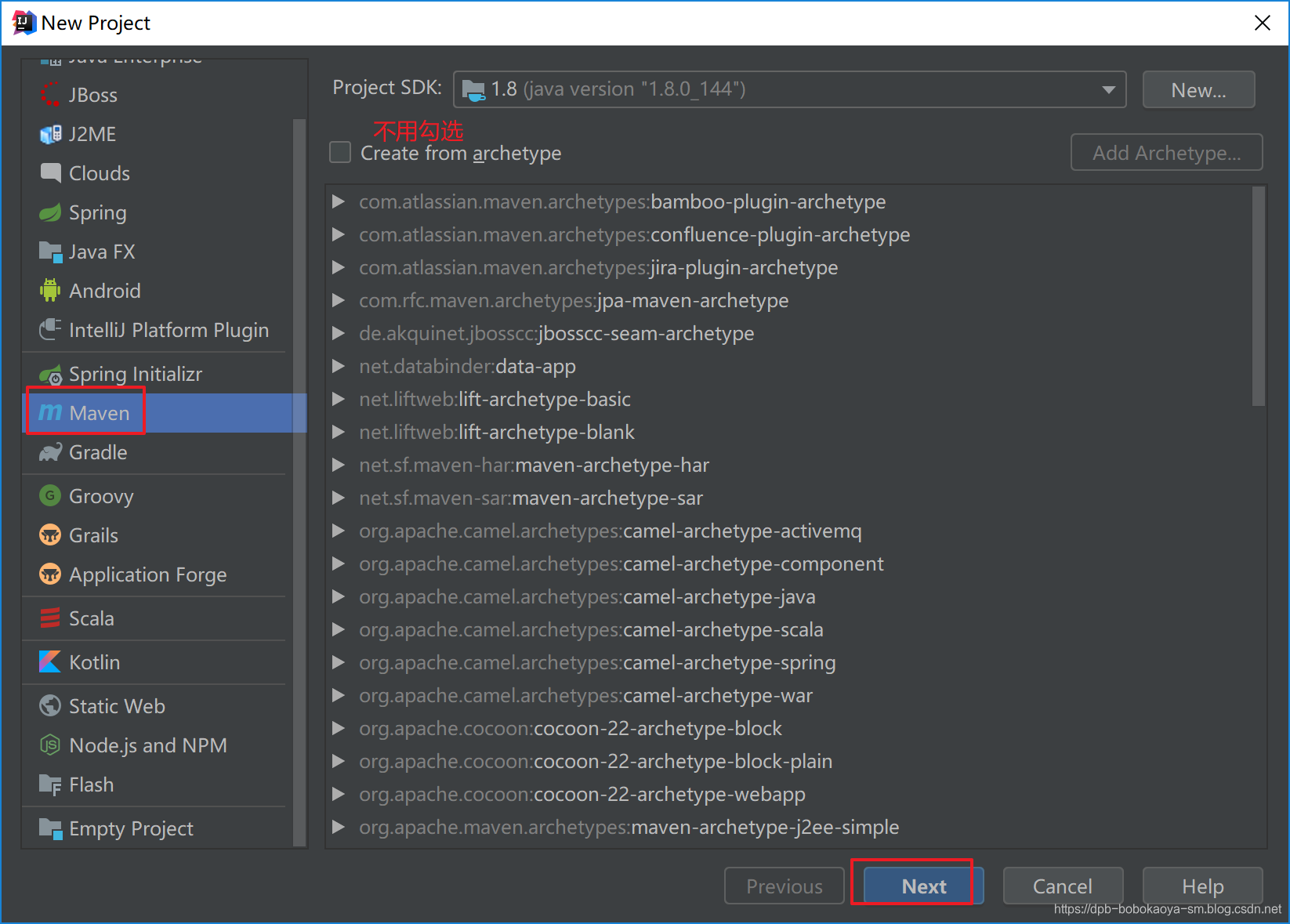This screenshot has height=924, width=1290.
Task: Pick the Spring Initializr icon
Action: (50, 374)
